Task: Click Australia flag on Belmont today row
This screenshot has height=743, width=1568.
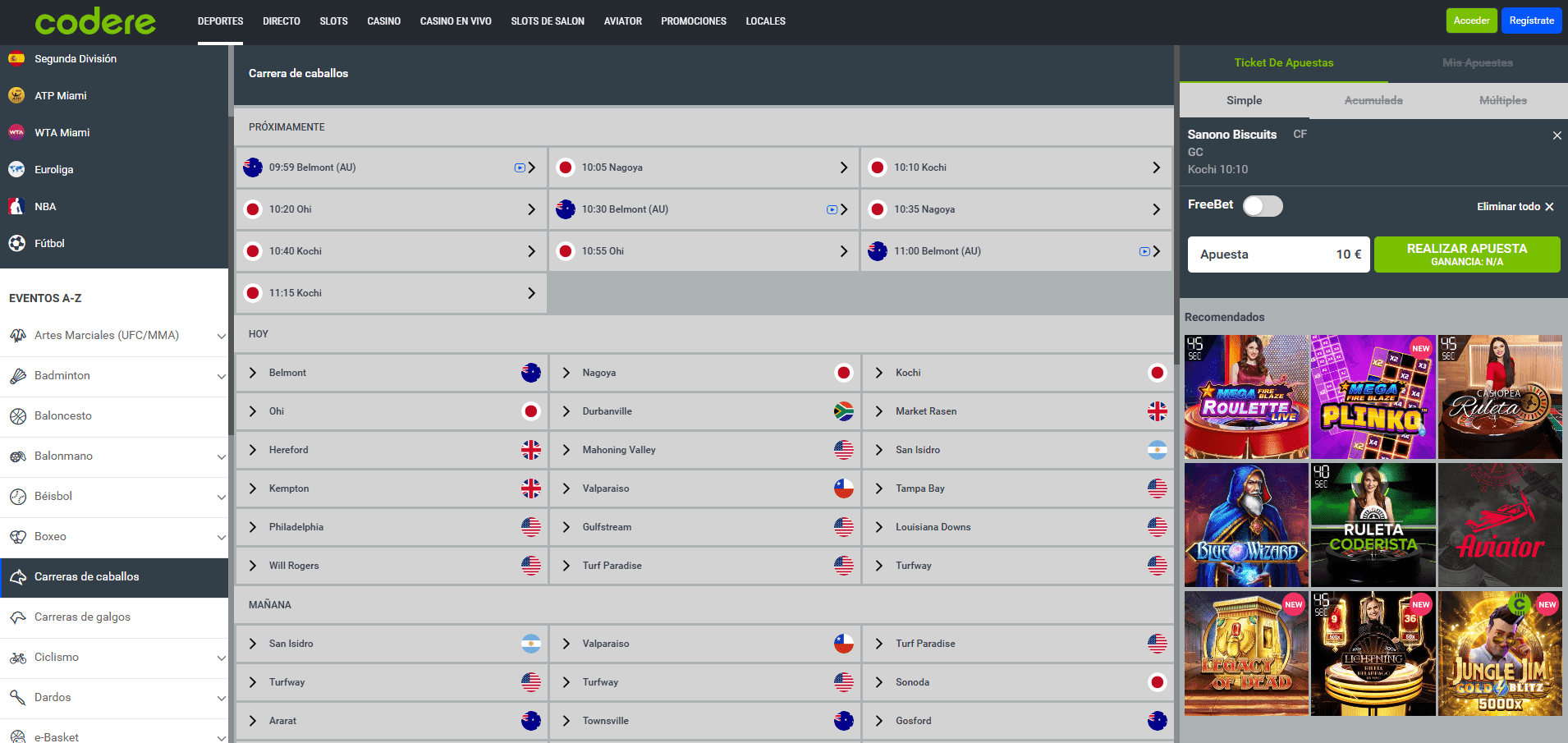Action: point(531,373)
